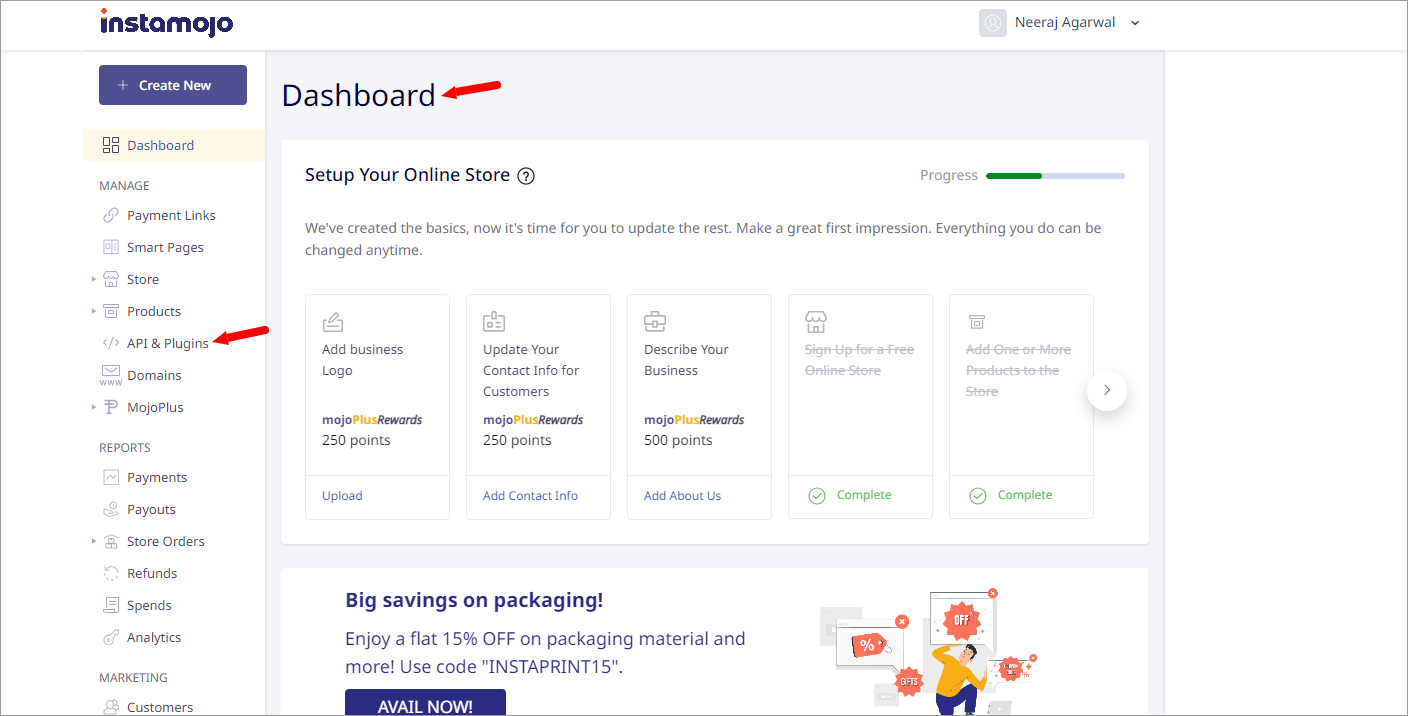Select the Domains www icon
Screen dimensions: 1408x716
point(111,375)
